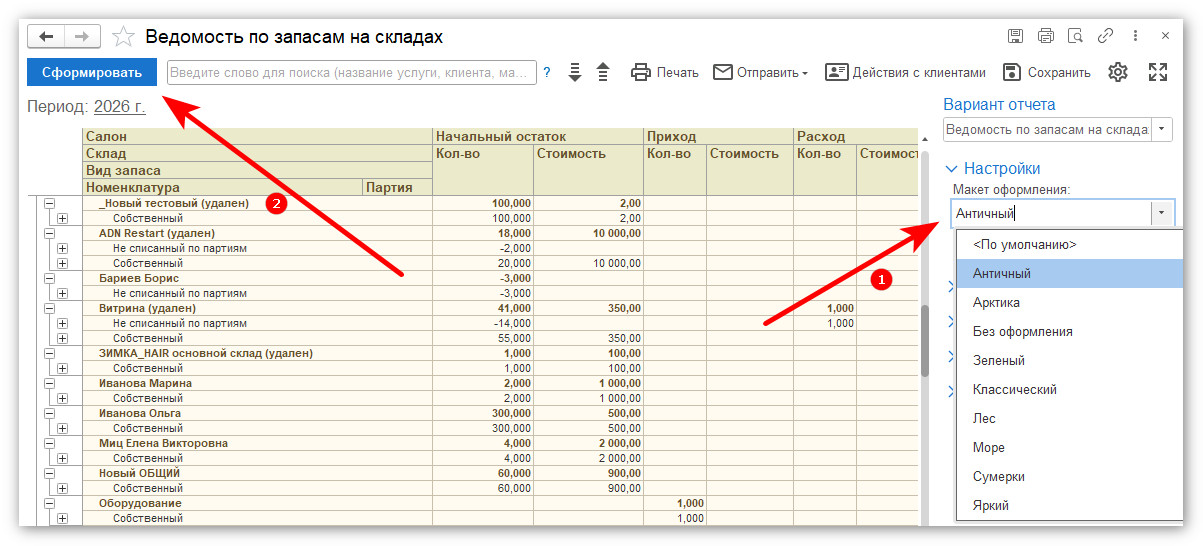The width and height of the screenshot is (1203, 546).
Task: Open the report variant dropdown arrow
Action: coord(1162,129)
